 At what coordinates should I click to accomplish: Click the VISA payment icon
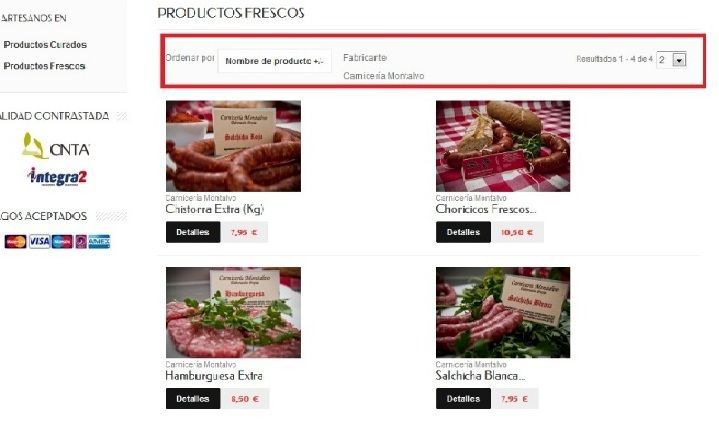pyautogui.click(x=39, y=242)
